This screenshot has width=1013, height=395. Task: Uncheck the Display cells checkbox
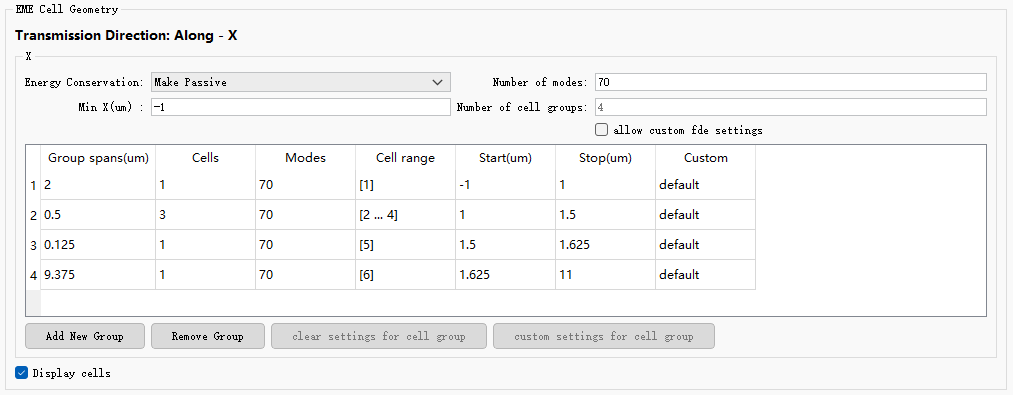pyautogui.click(x=22, y=373)
